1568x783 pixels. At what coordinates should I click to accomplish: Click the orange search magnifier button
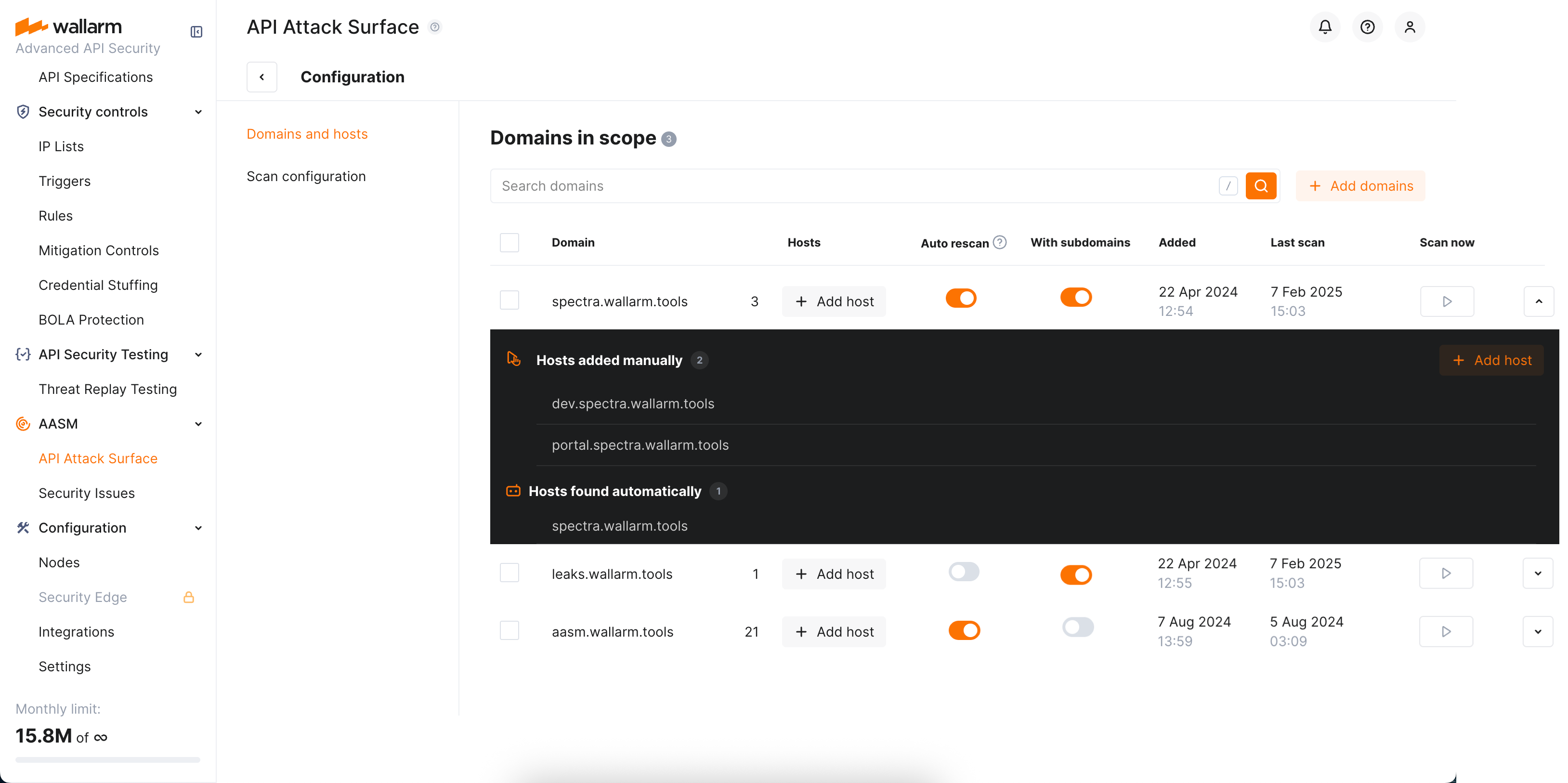(x=1261, y=186)
